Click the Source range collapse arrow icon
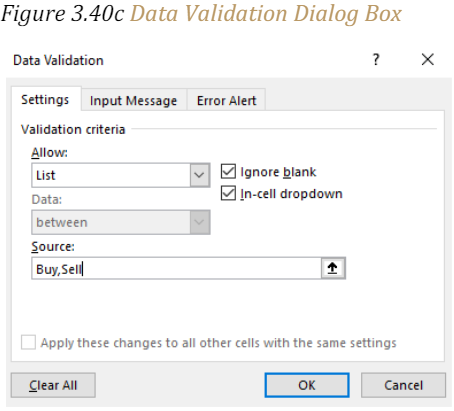This screenshot has height=411, width=454. click(333, 268)
